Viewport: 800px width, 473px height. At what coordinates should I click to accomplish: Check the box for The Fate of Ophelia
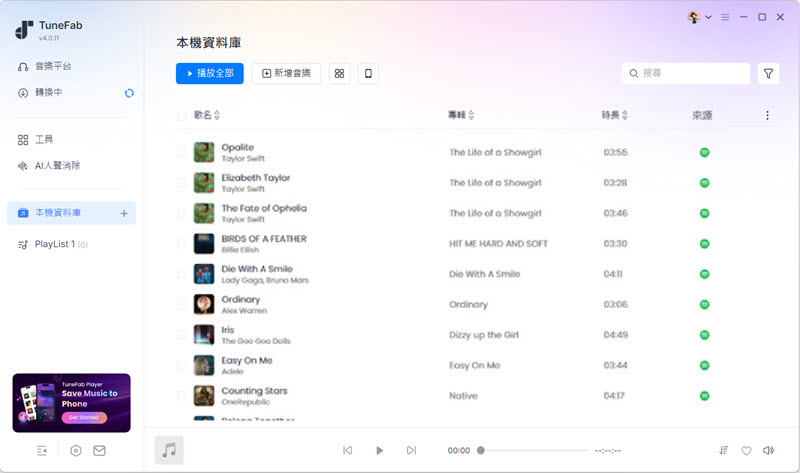pyautogui.click(x=181, y=213)
